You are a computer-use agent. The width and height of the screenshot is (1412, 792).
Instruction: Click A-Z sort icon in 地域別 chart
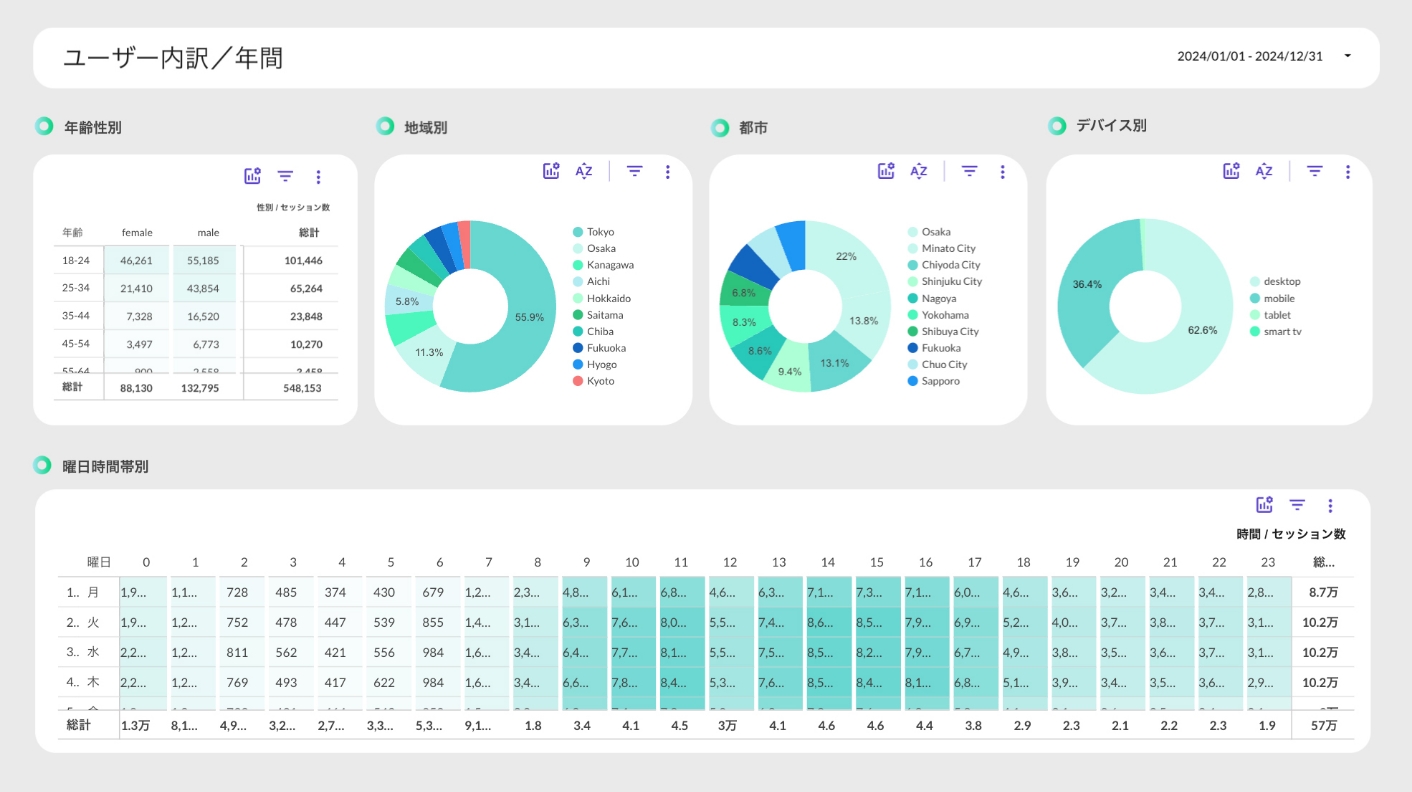pos(584,171)
